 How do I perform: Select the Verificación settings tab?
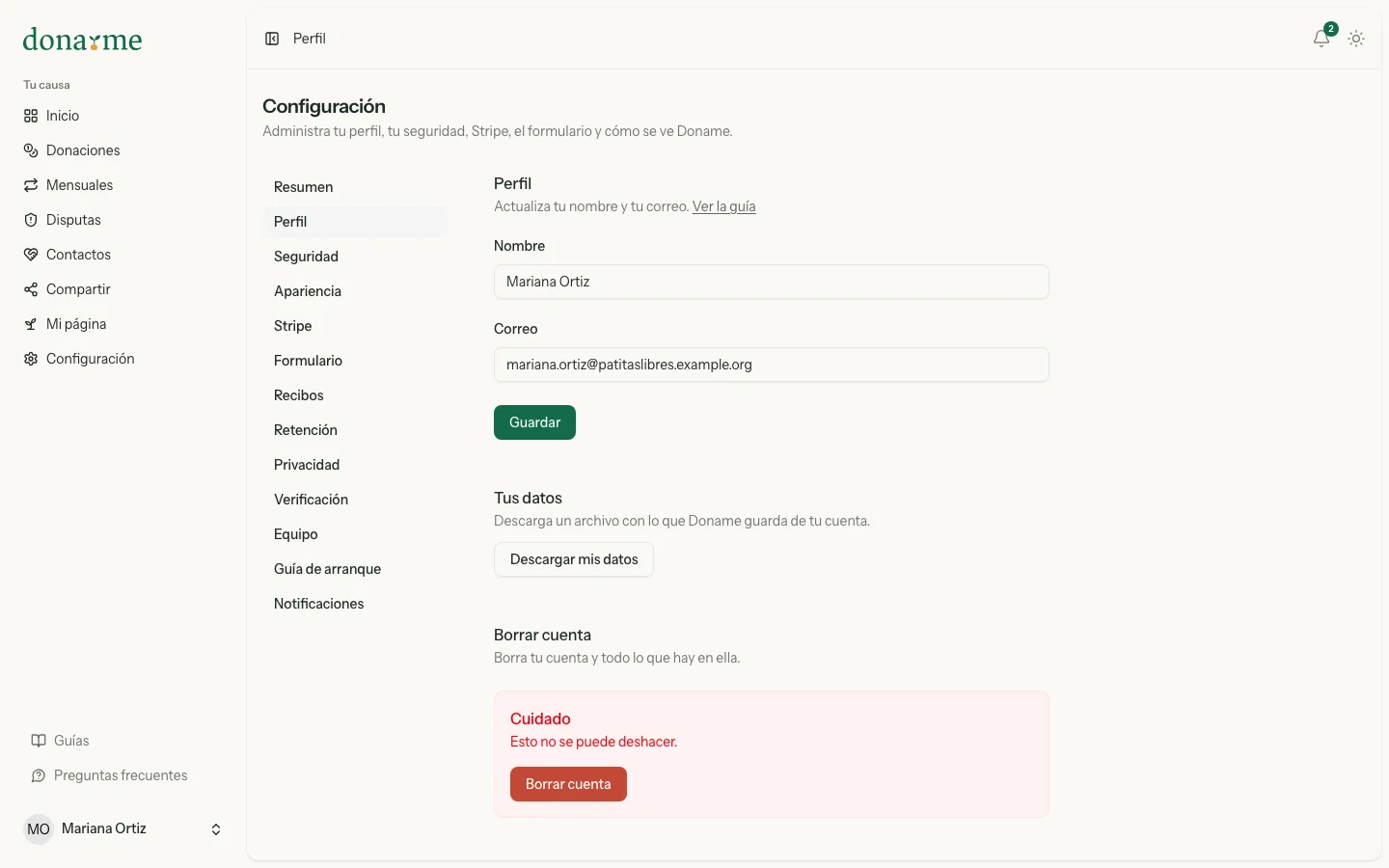coord(355,500)
